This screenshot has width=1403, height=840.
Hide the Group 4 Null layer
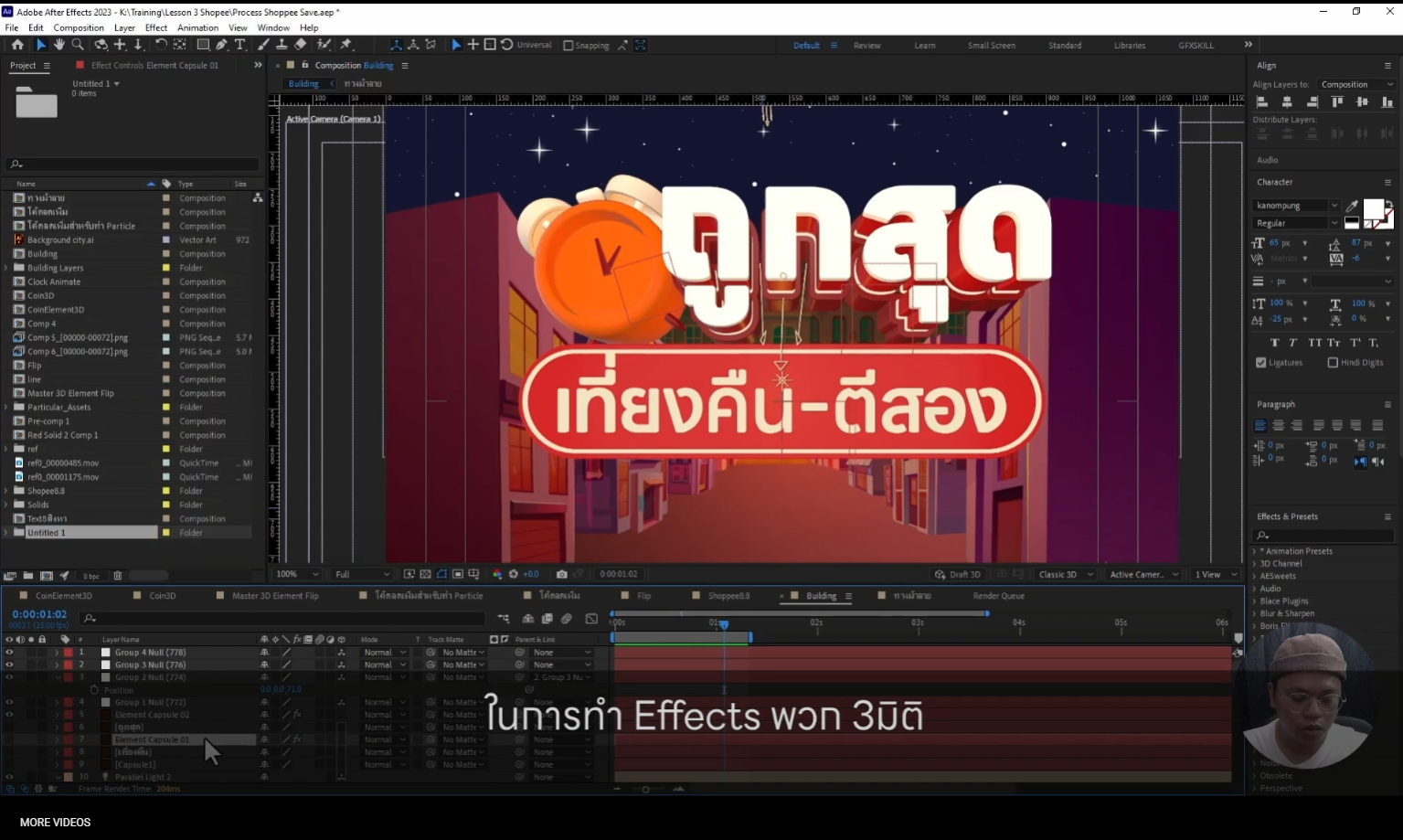(x=9, y=653)
